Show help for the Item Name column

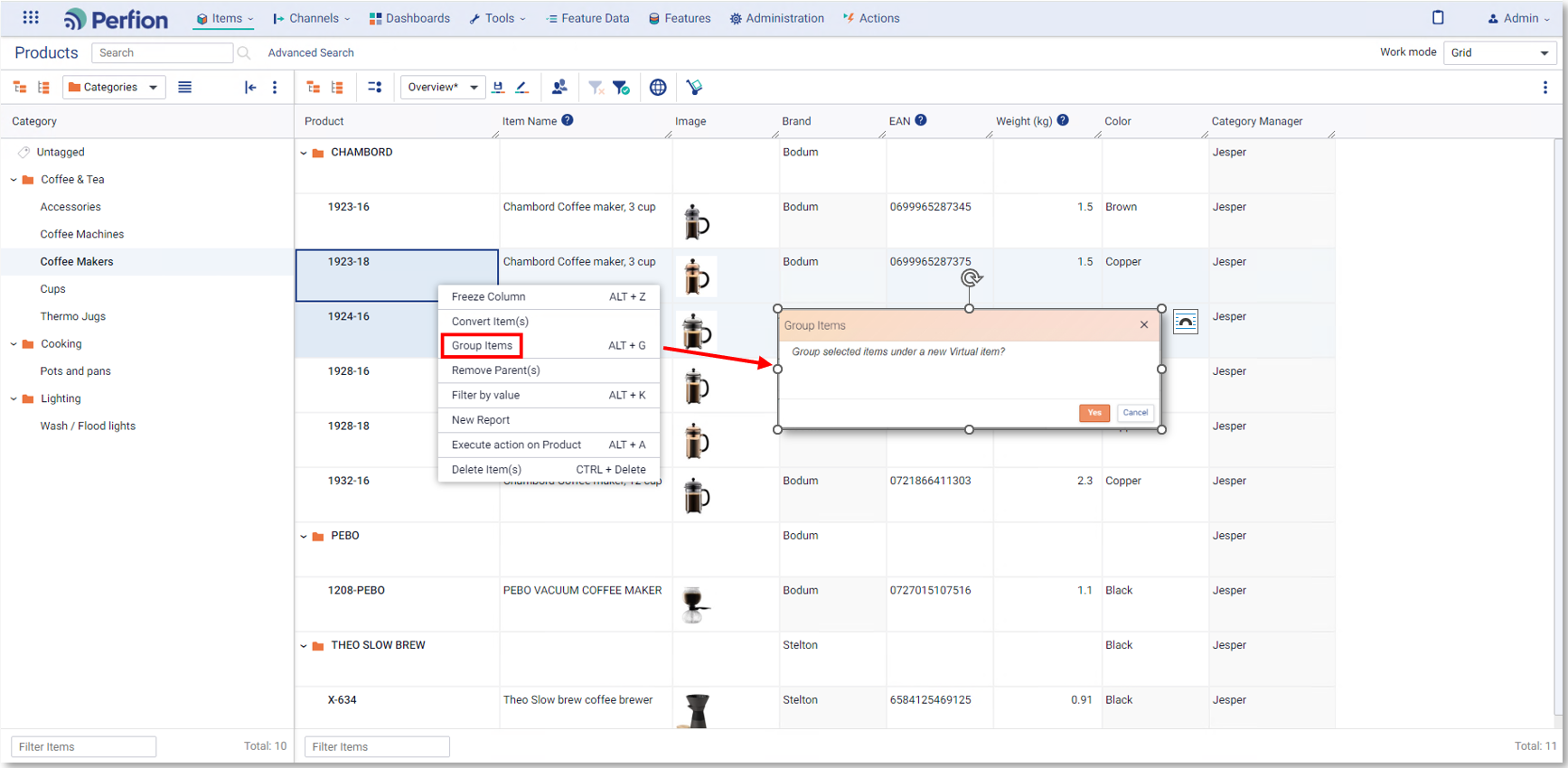pos(568,120)
